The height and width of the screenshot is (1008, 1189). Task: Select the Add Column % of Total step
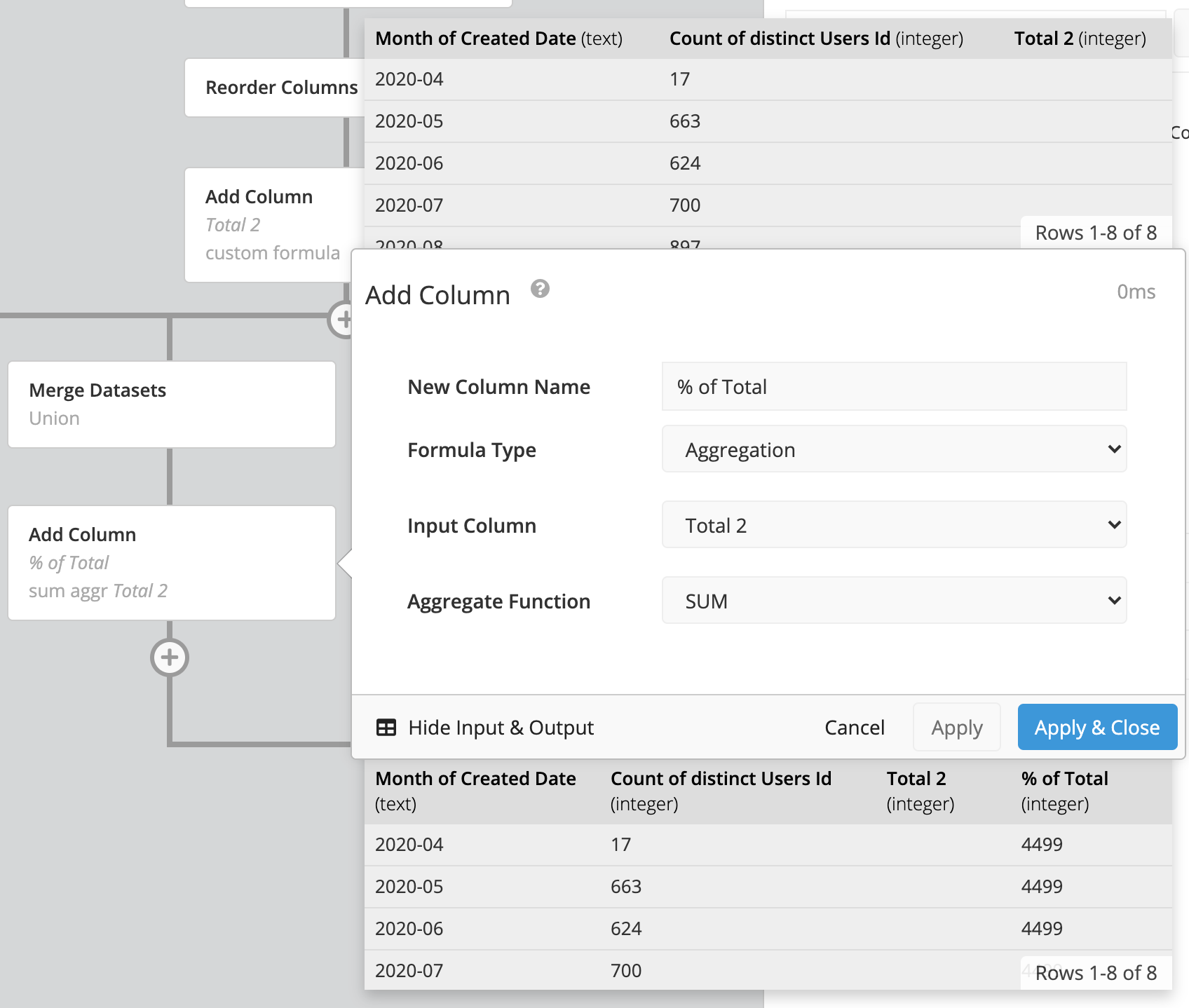(172, 563)
